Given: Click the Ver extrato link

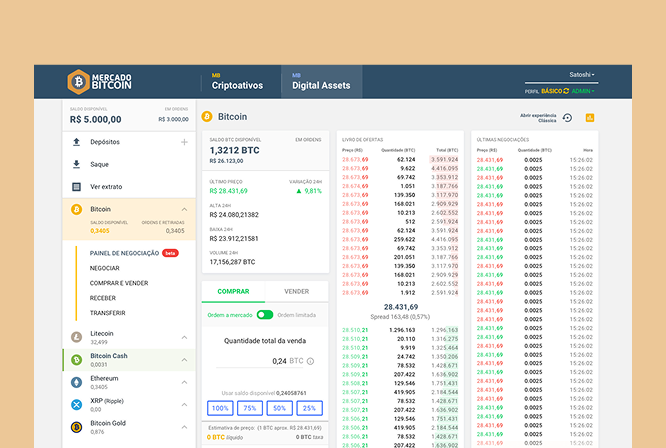Looking at the screenshot, I should click(x=106, y=186).
